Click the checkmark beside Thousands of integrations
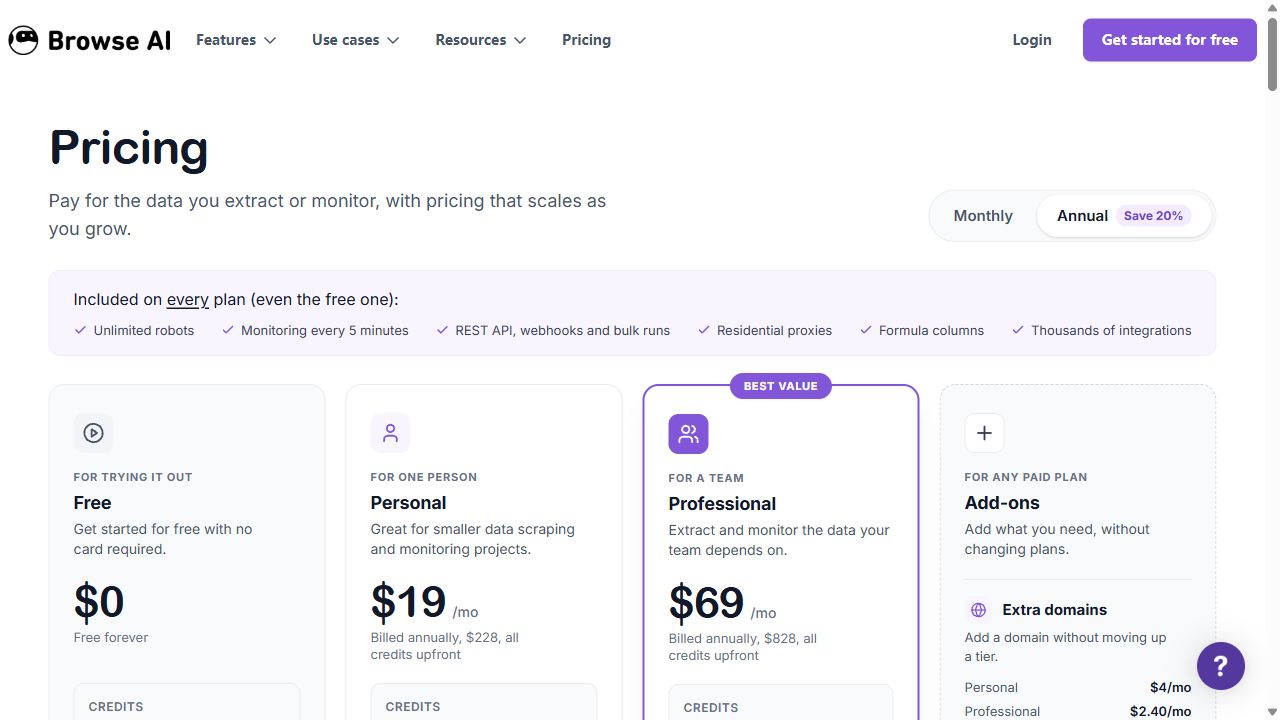1280x720 pixels. (1018, 330)
